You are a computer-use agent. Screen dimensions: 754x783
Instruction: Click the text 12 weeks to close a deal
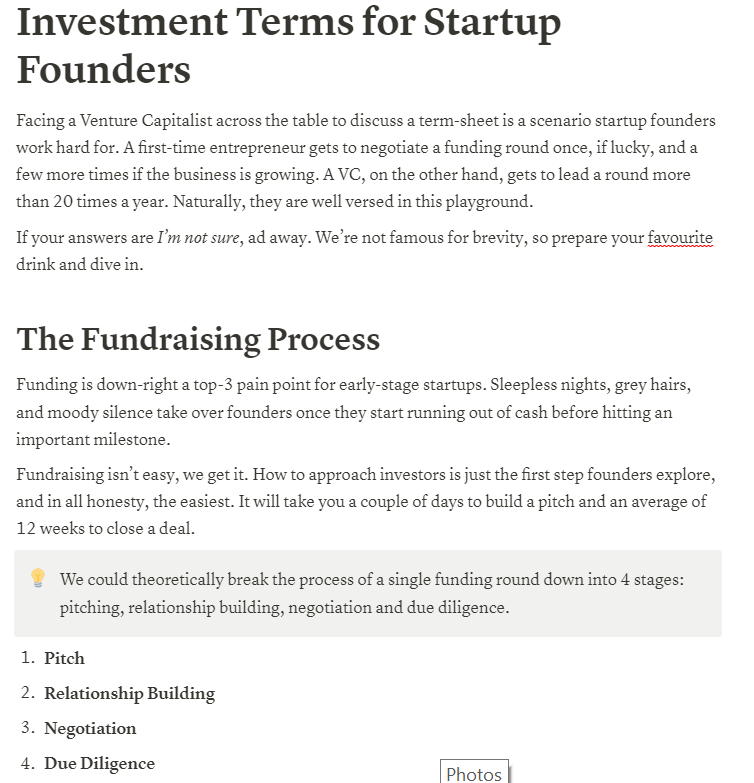pos(105,528)
